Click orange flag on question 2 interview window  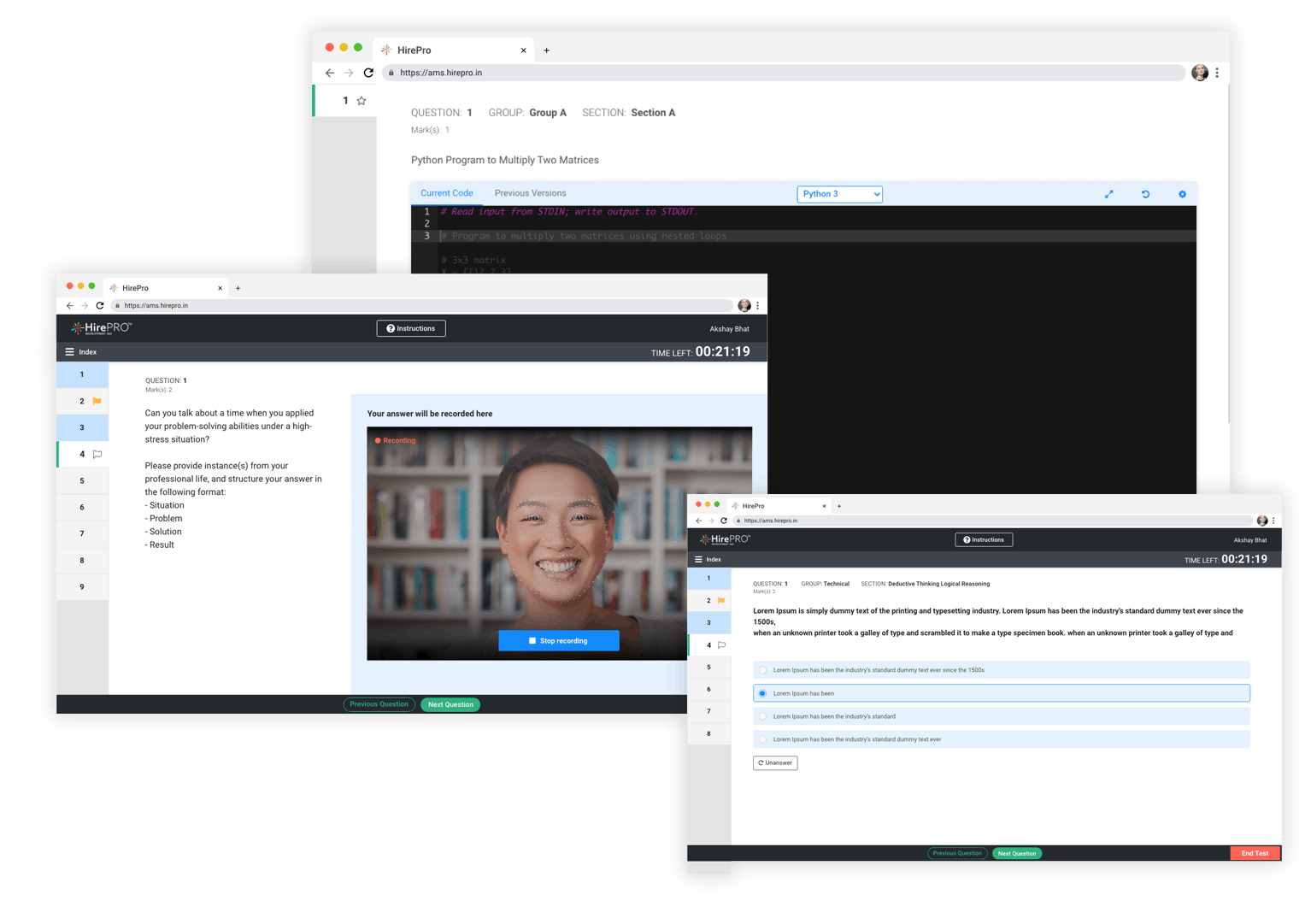[x=97, y=401]
